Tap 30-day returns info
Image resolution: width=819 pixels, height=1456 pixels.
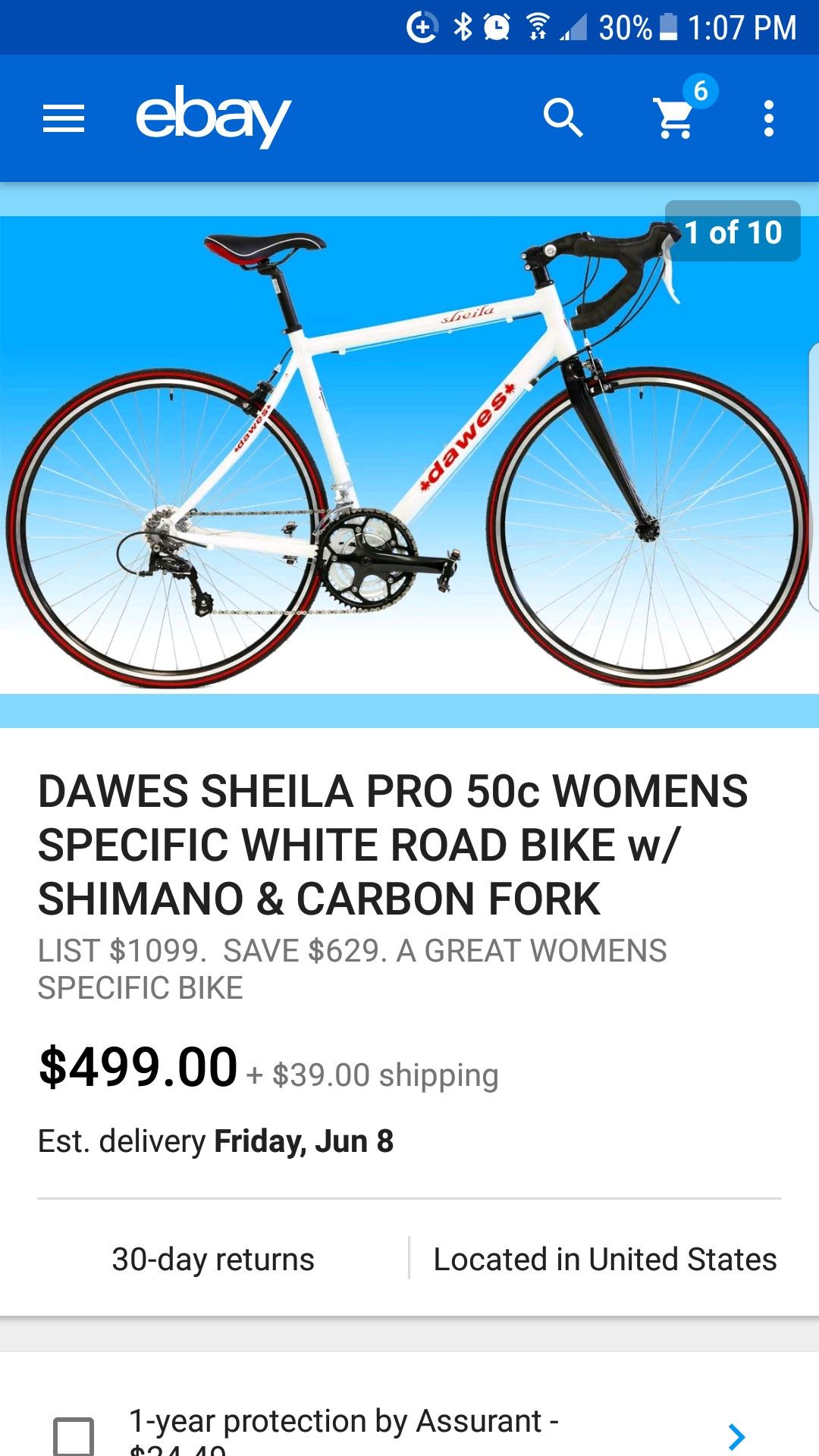213,1259
